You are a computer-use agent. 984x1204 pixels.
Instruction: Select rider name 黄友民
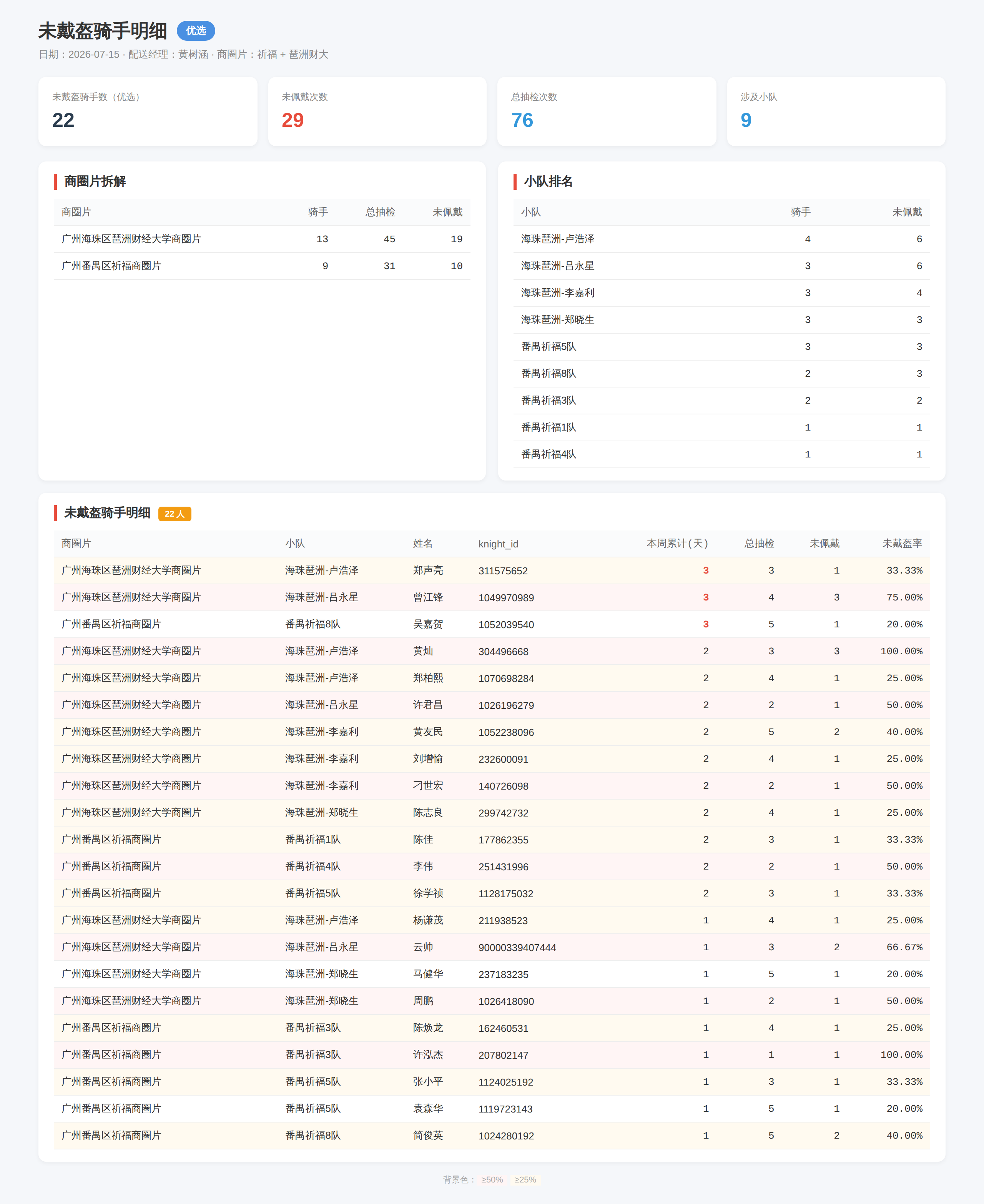428,732
